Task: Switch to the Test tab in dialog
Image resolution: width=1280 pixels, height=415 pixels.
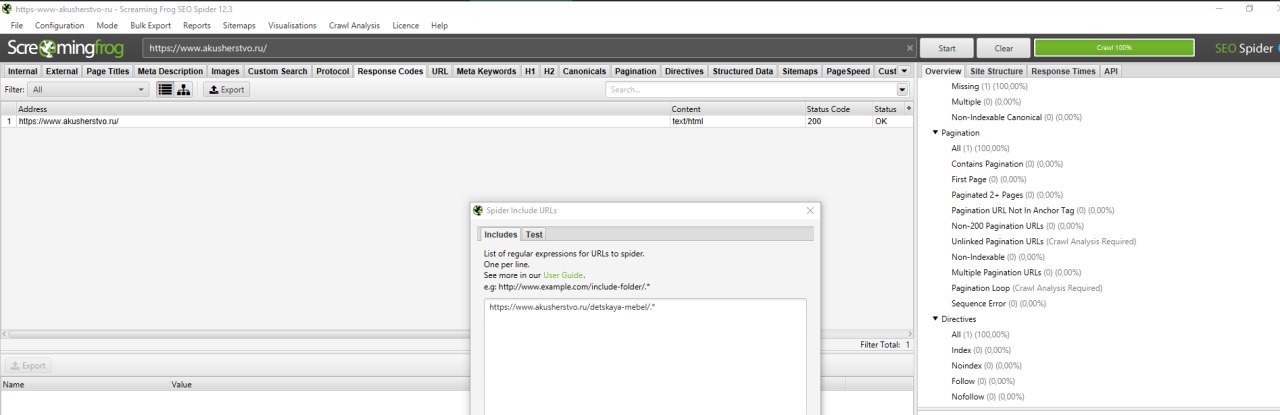Action: 535,234
